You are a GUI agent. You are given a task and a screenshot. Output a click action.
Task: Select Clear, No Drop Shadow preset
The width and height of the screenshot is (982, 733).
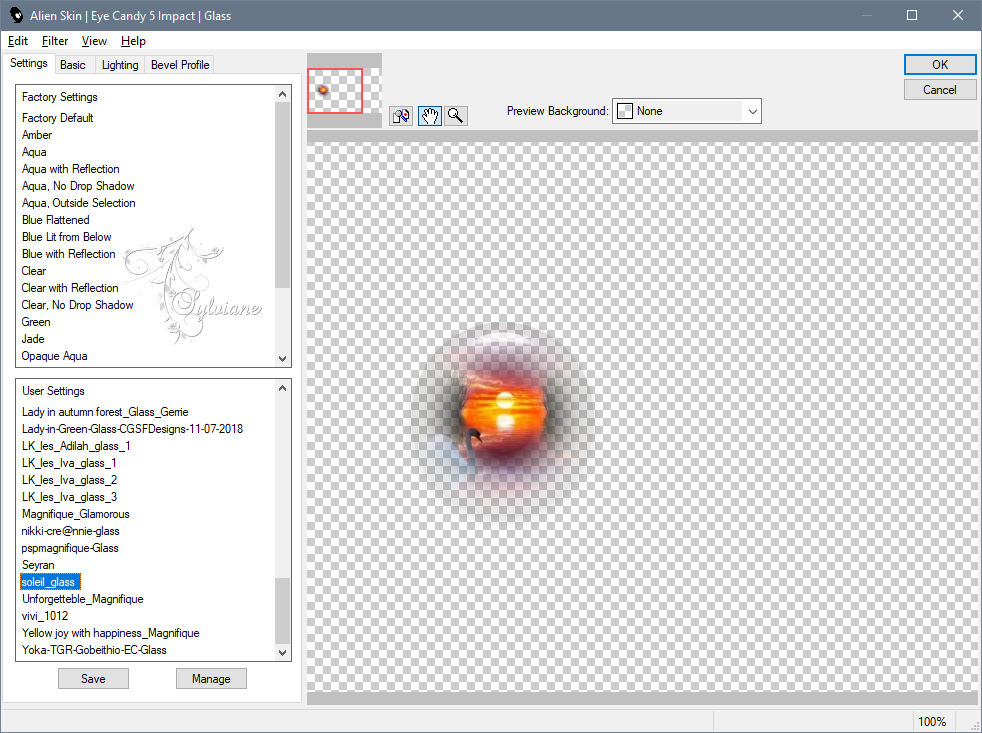tap(78, 304)
